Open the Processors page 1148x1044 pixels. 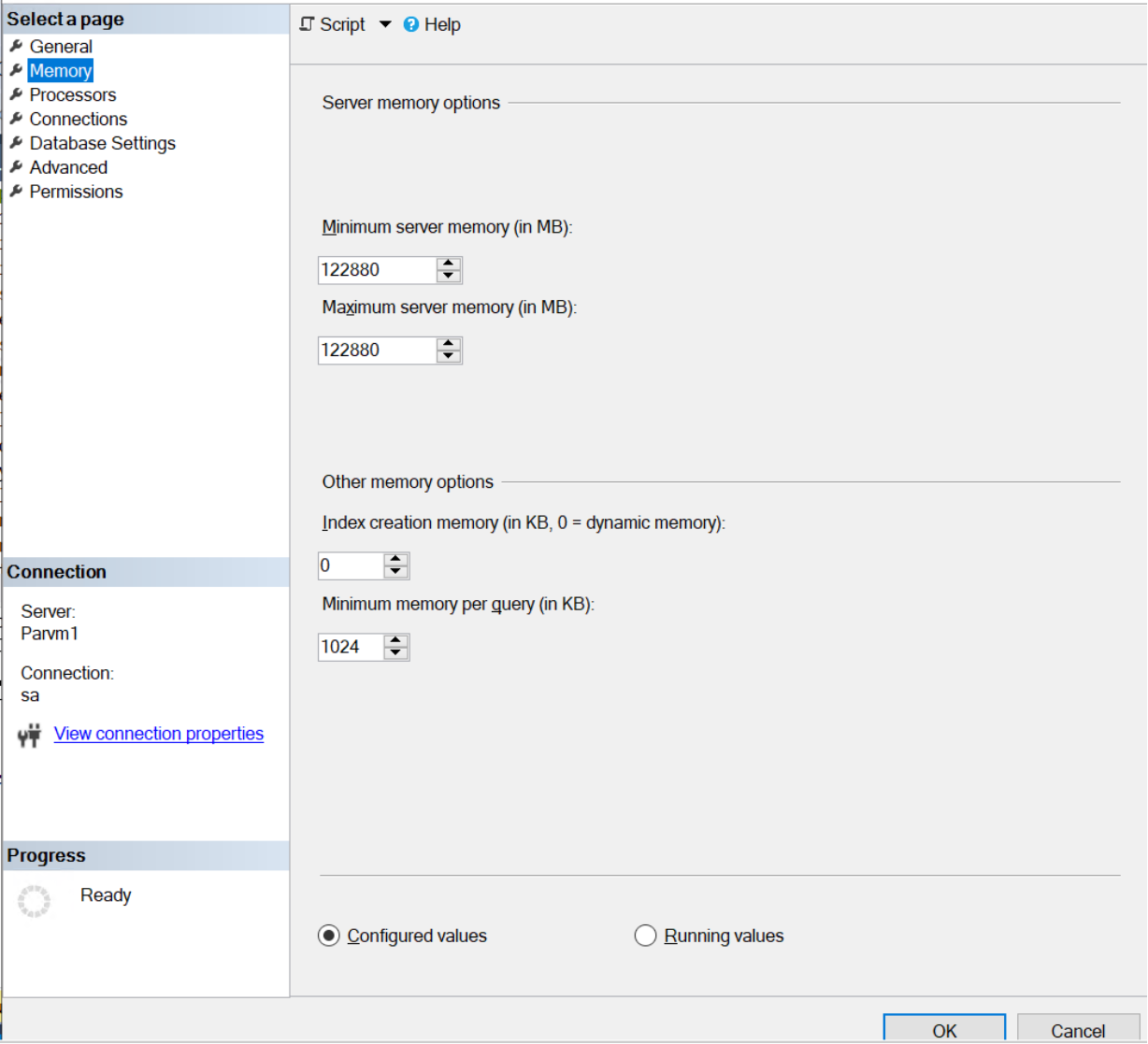coord(73,95)
